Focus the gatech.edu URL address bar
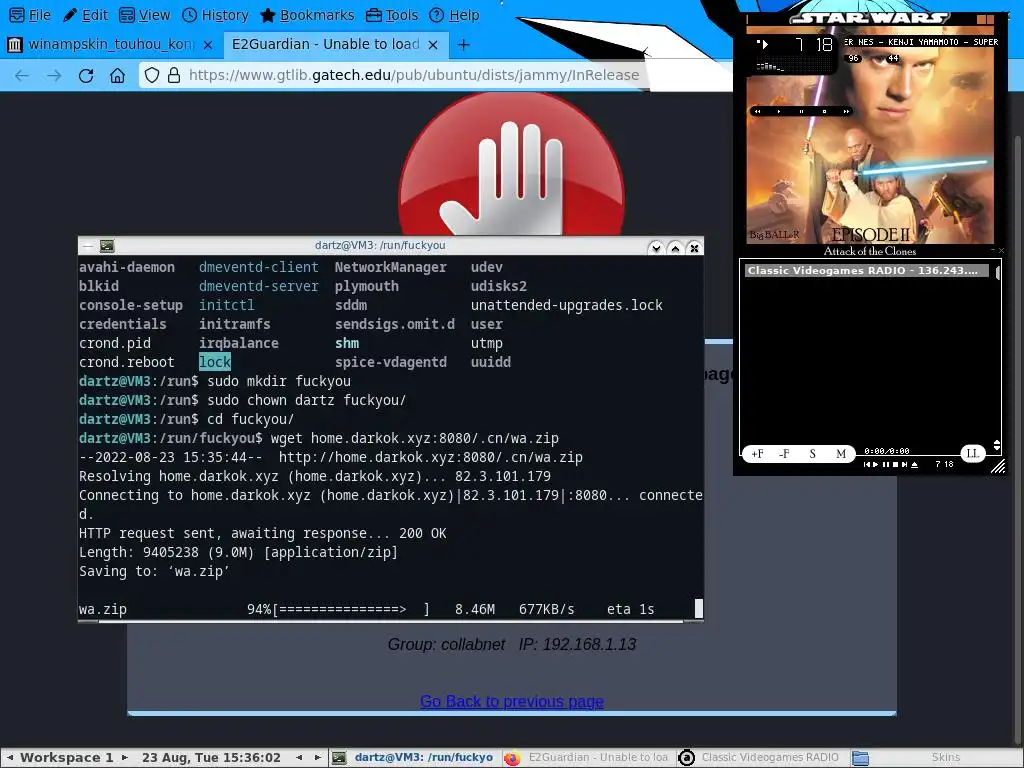The height and width of the screenshot is (768, 1024). [x=413, y=75]
